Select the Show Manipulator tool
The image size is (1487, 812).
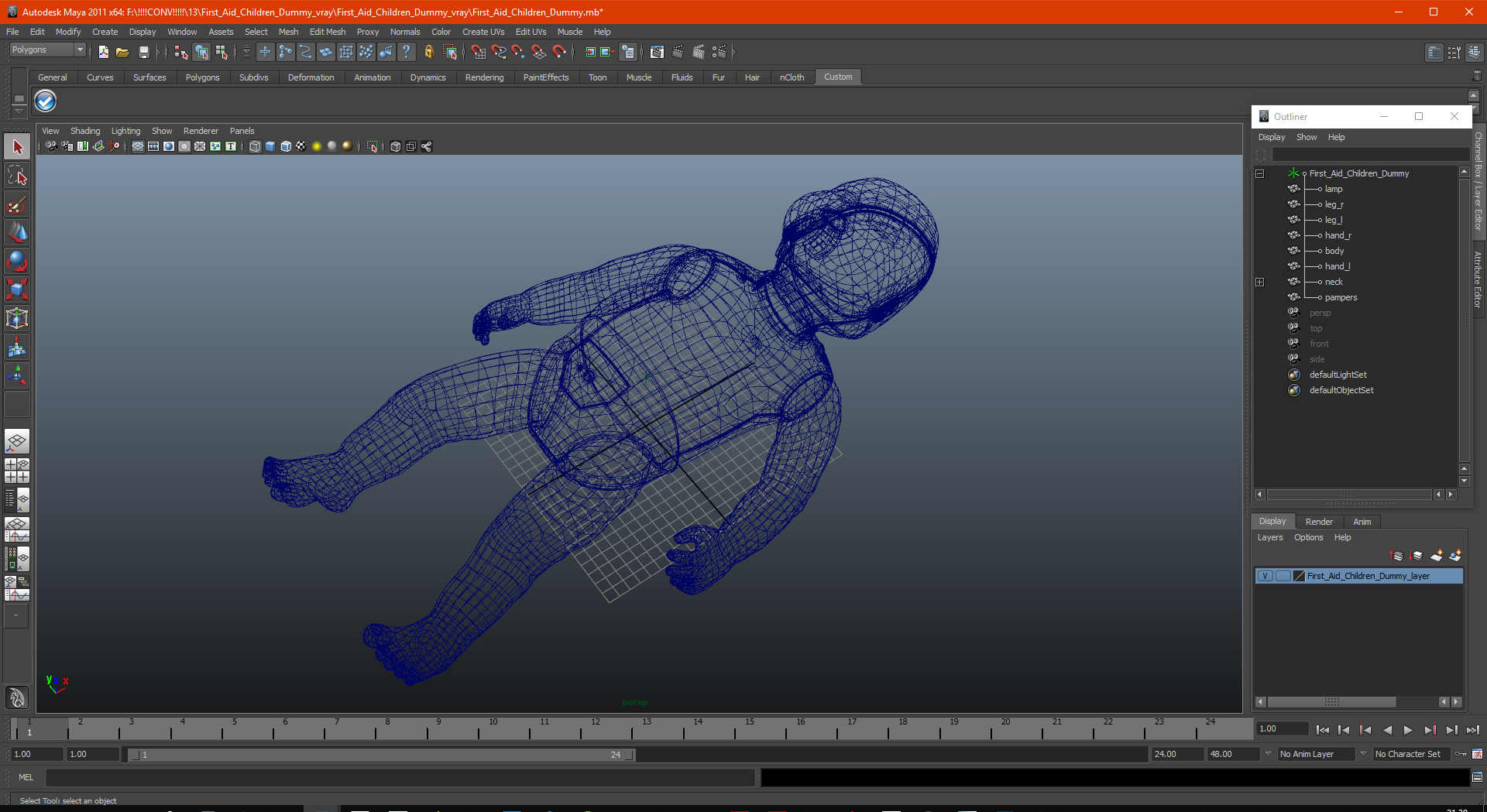coord(17,376)
